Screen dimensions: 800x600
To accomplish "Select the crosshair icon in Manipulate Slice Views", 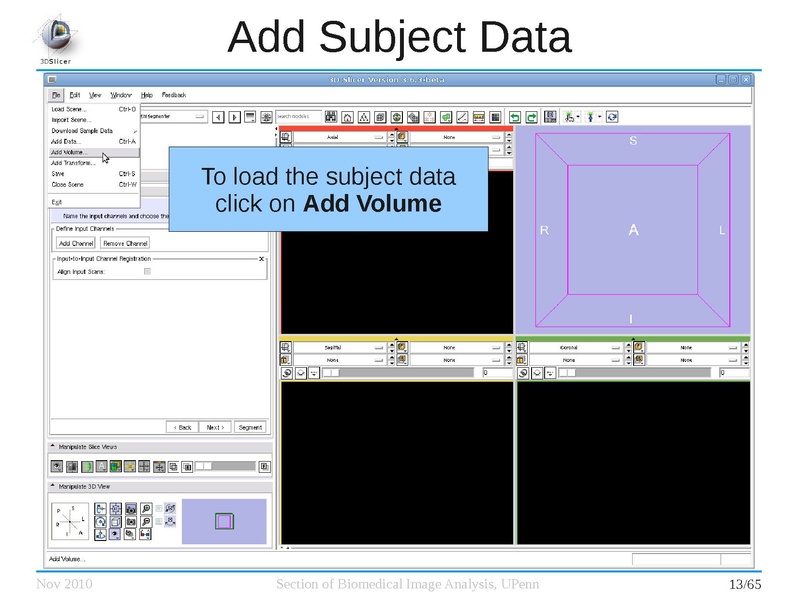I will coord(159,468).
